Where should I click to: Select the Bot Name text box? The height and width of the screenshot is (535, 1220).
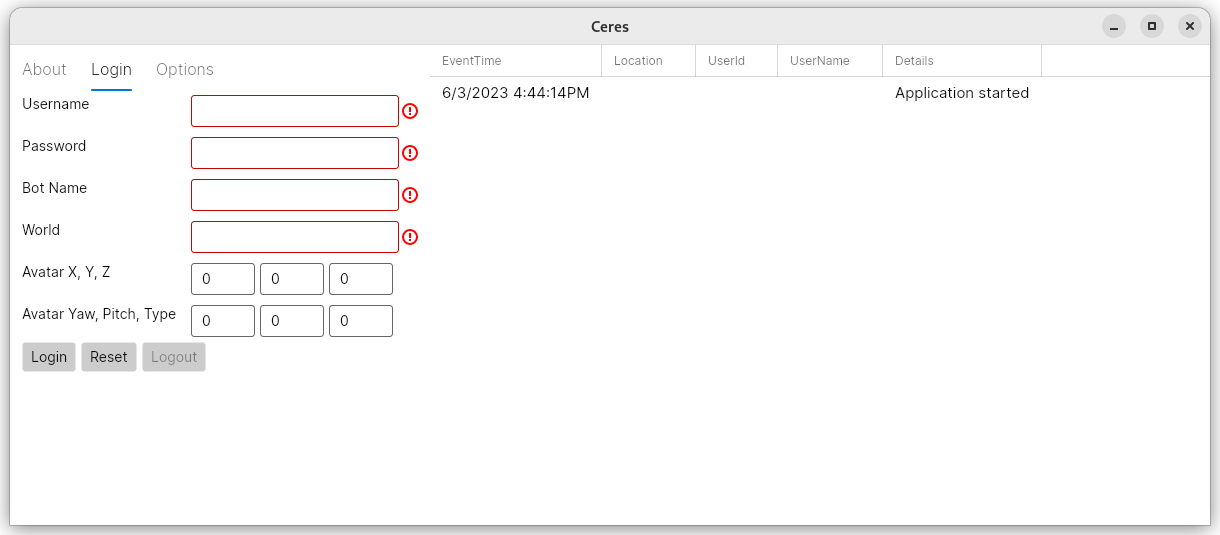coord(295,195)
